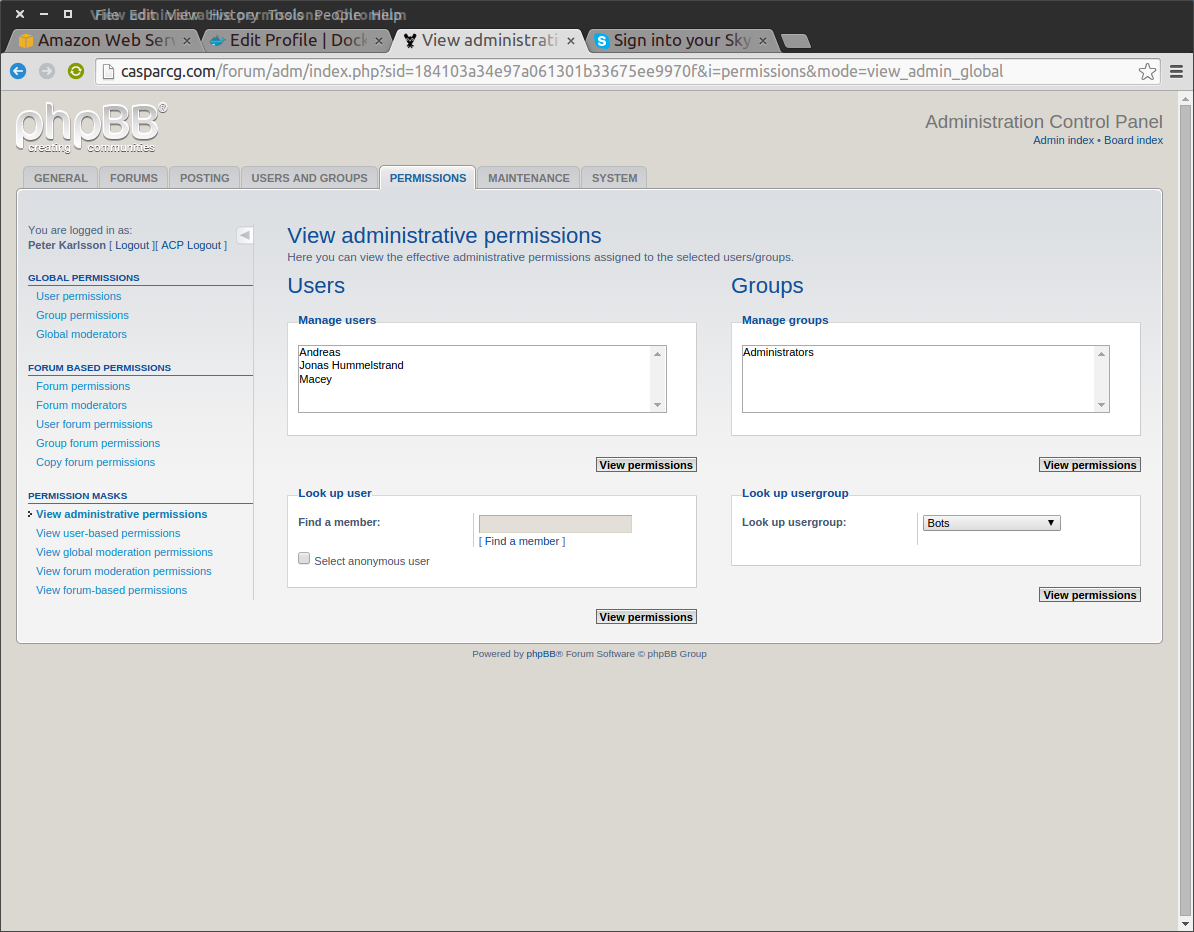
Task: Select the PERMISSIONS tab
Action: [428, 178]
